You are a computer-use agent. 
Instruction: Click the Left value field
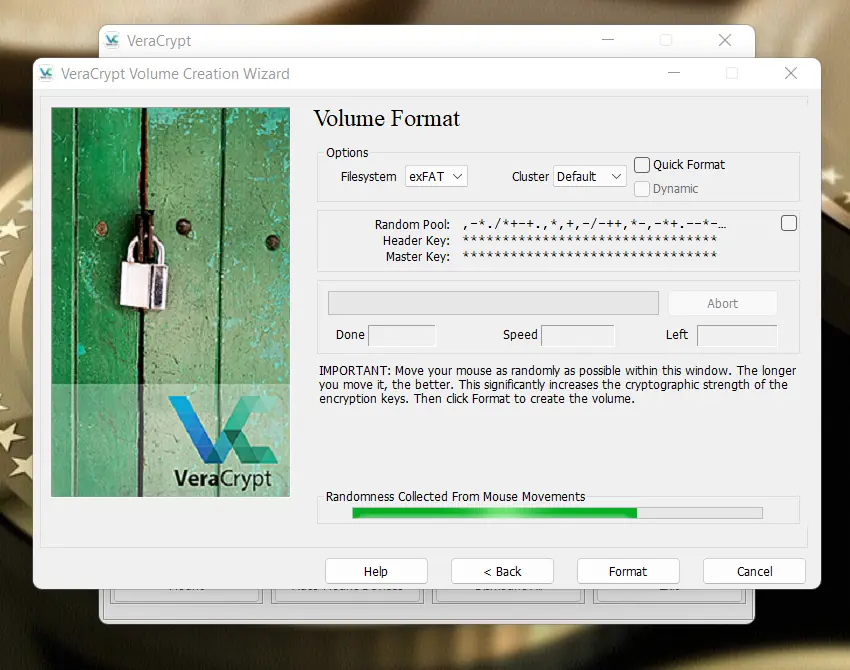737,335
